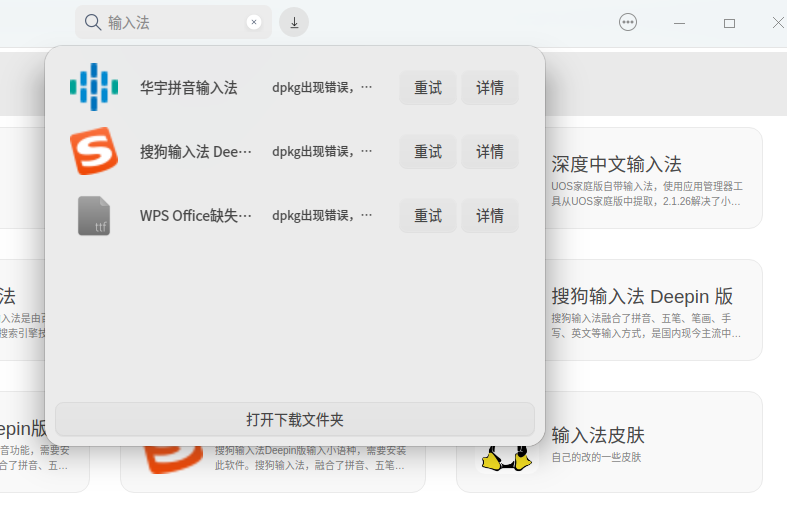The image size is (787, 521).
Task: Maximize the app store window
Action: click(x=729, y=23)
